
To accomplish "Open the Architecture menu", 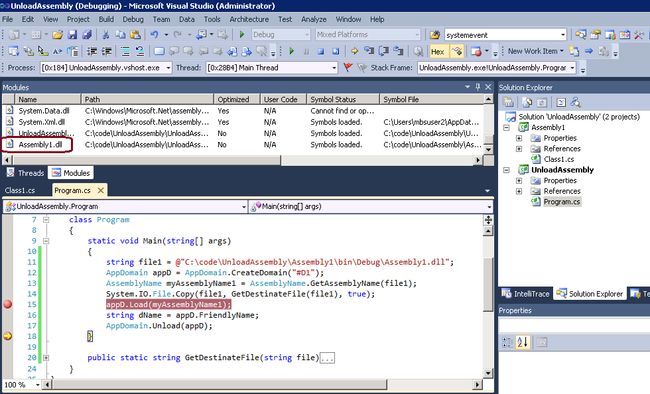I will click(249, 19).
